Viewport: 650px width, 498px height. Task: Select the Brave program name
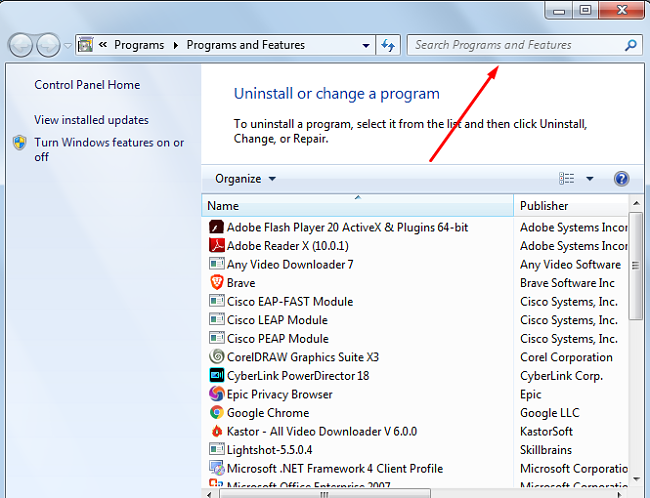(241, 283)
